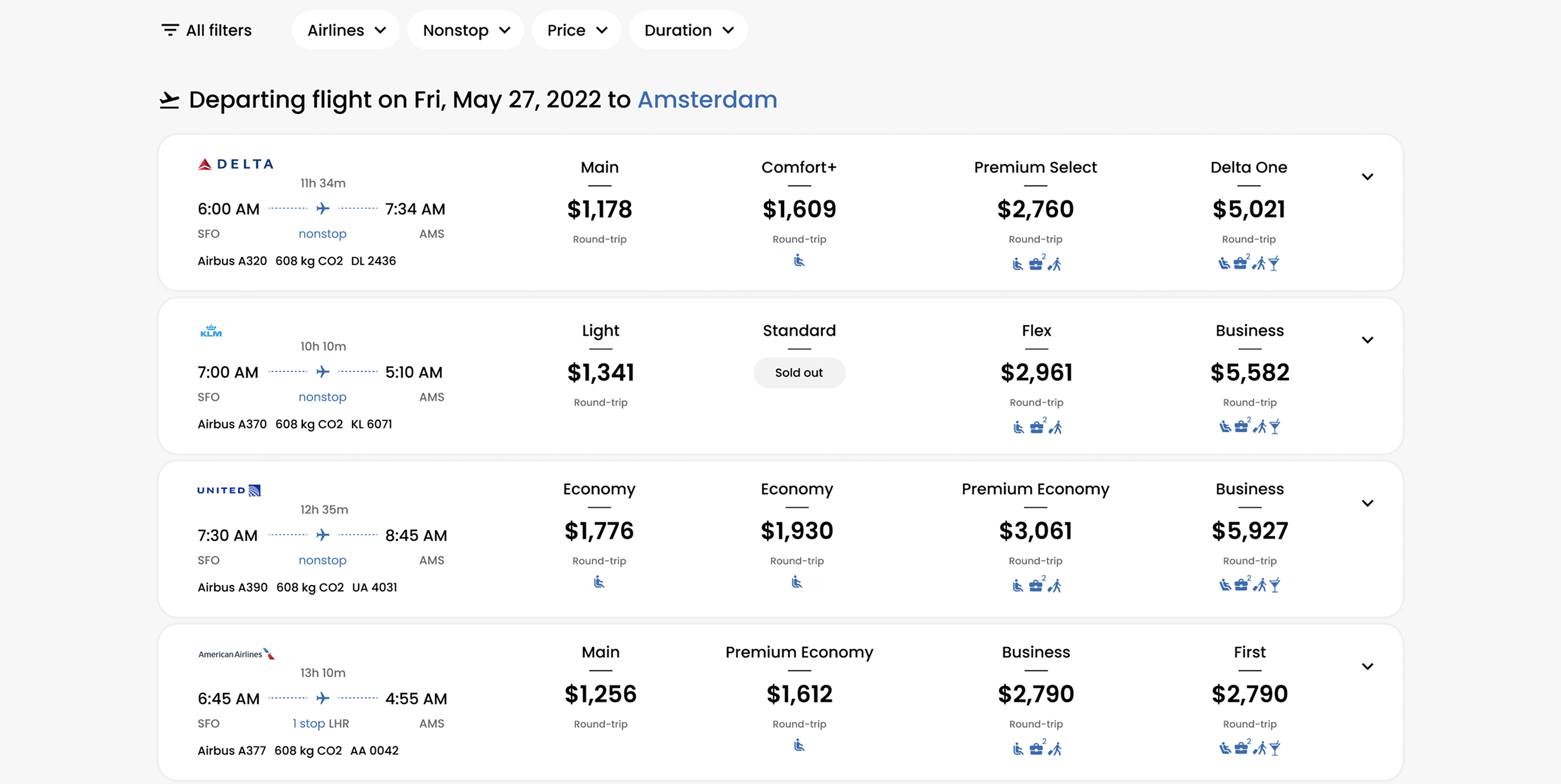Open the Nonstop filter dropdown
The width and height of the screenshot is (1561, 784).
[466, 30]
